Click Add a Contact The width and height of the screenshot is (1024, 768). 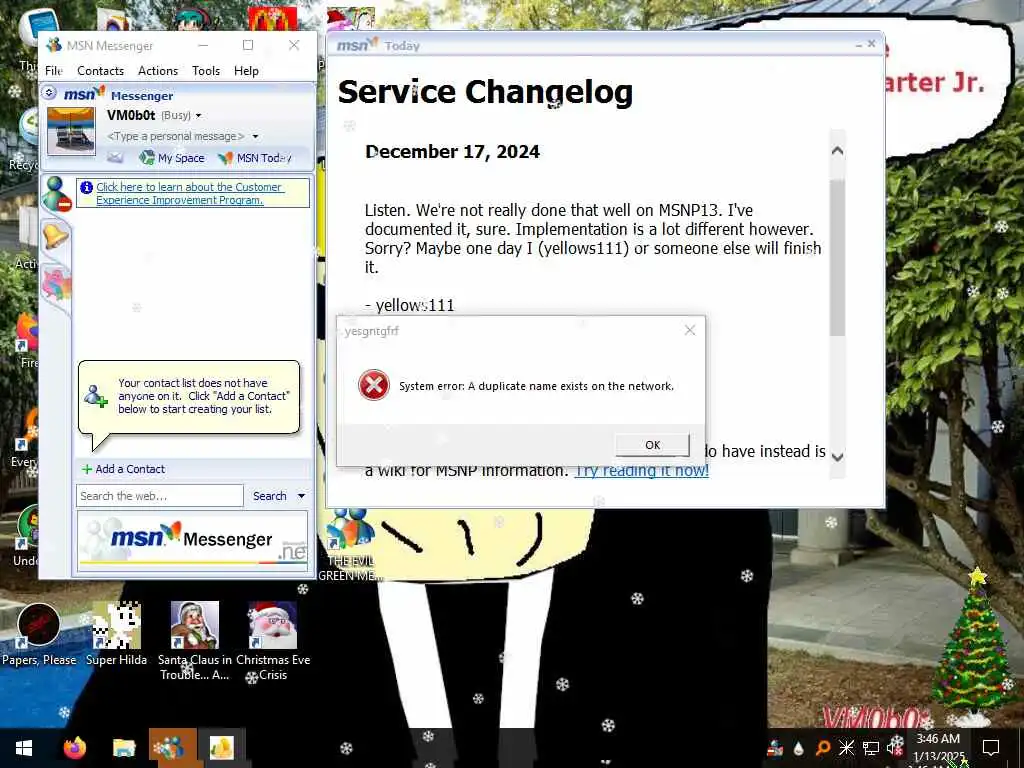pyautogui.click(x=123, y=469)
